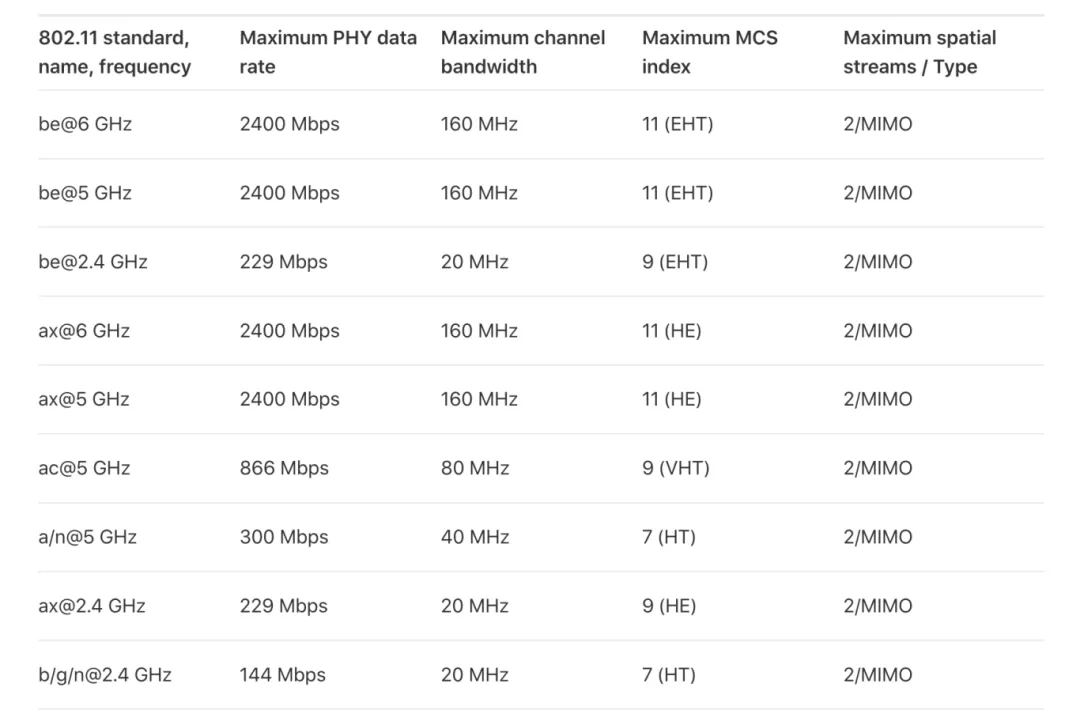Select the "Maximum channel bandwidth" header
The width and height of the screenshot is (1080, 725).
pyautogui.click(x=523, y=52)
